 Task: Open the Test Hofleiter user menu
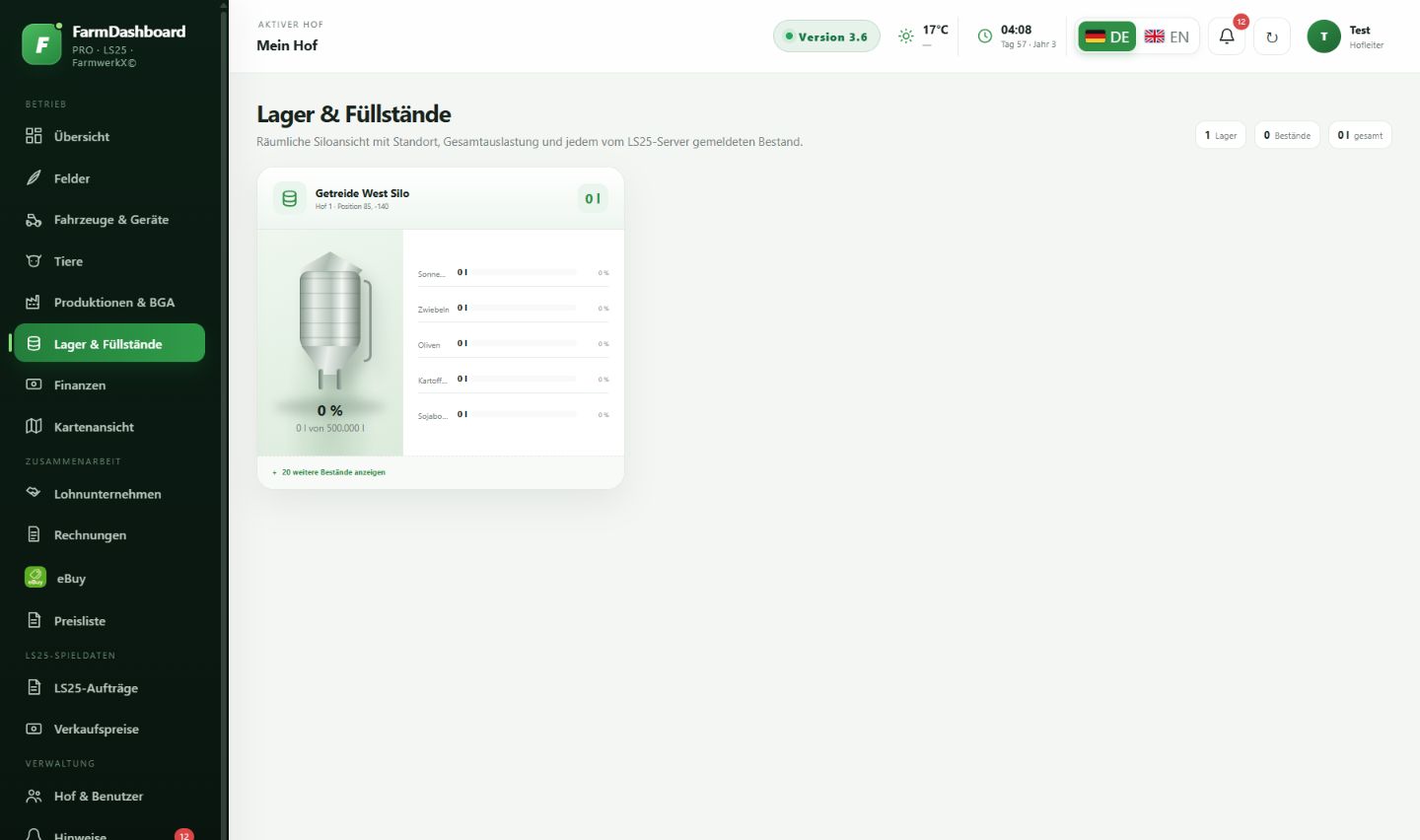[x=1346, y=36]
